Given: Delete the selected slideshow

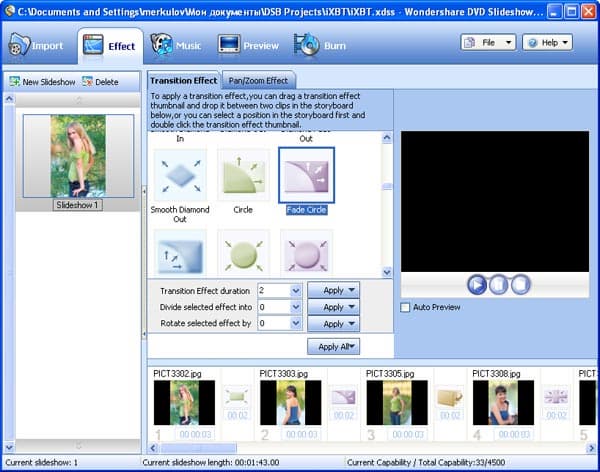Looking at the screenshot, I should tap(100, 82).
